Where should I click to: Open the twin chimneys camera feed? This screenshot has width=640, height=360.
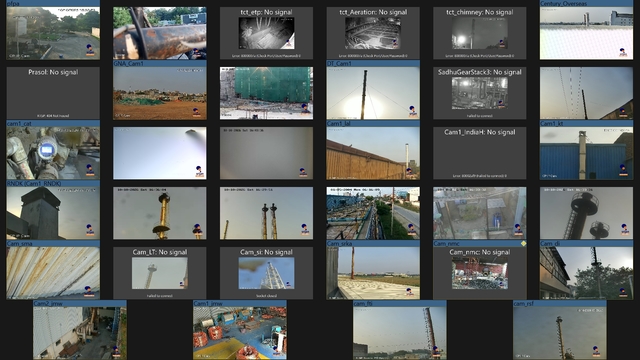tap(266, 213)
